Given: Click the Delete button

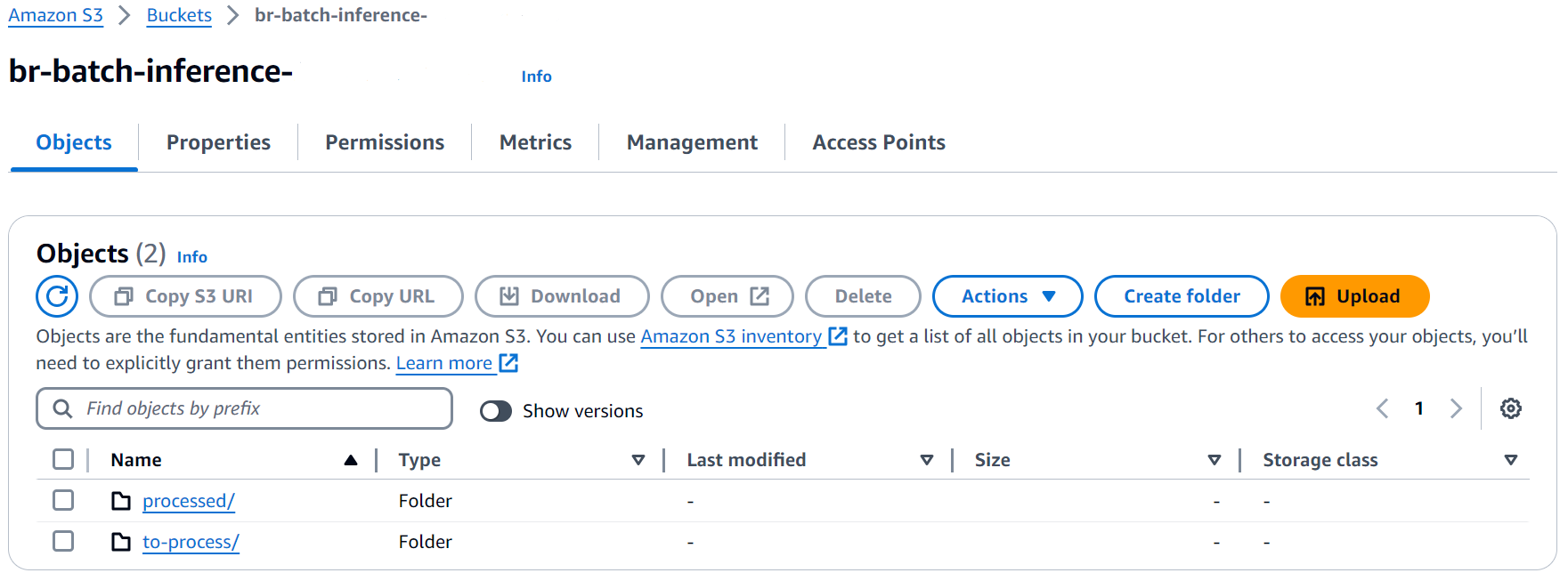Looking at the screenshot, I should 863,296.
